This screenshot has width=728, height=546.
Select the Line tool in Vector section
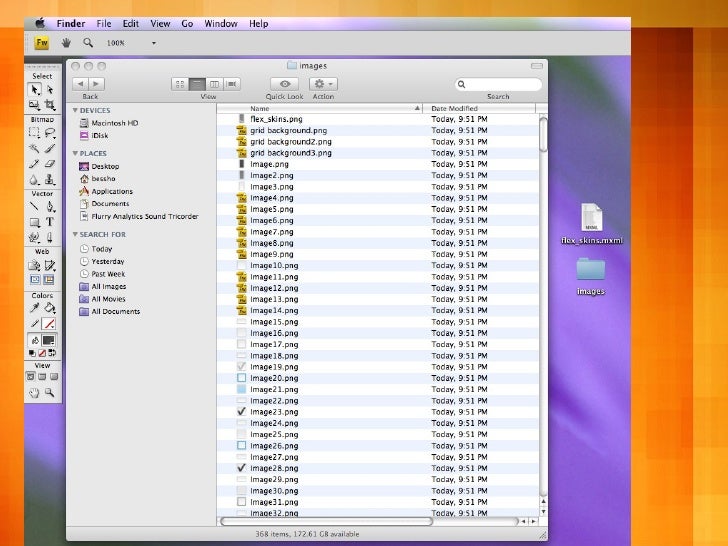coord(35,206)
